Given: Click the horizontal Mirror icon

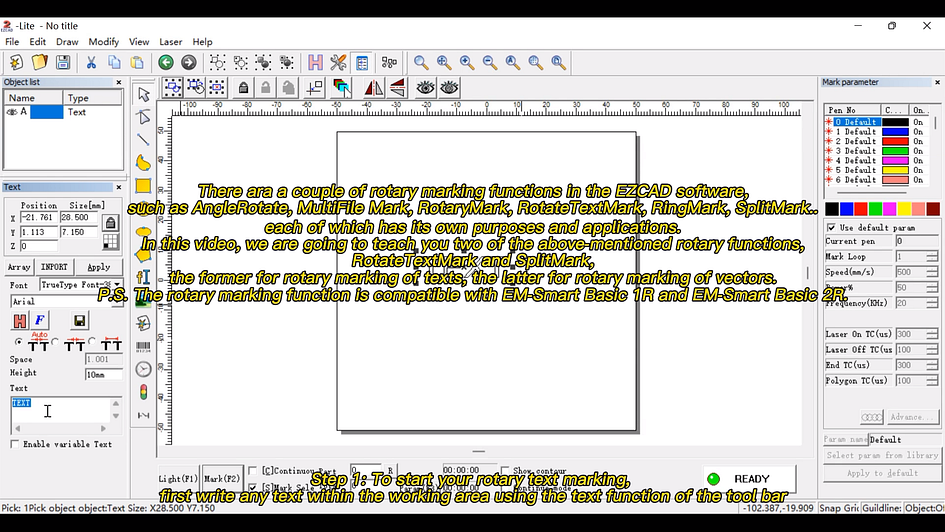Looking at the screenshot, I should (x=373, y=88).
